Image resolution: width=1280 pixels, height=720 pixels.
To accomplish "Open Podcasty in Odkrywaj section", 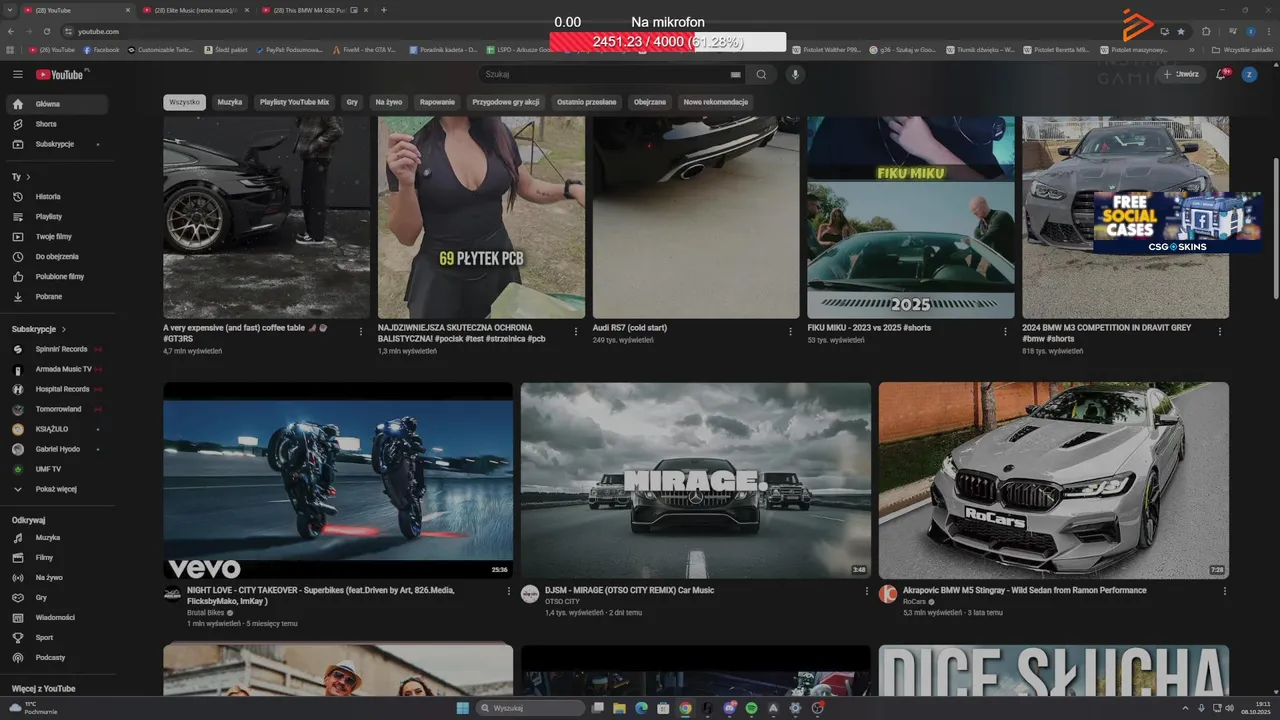I will pos(56,658).
